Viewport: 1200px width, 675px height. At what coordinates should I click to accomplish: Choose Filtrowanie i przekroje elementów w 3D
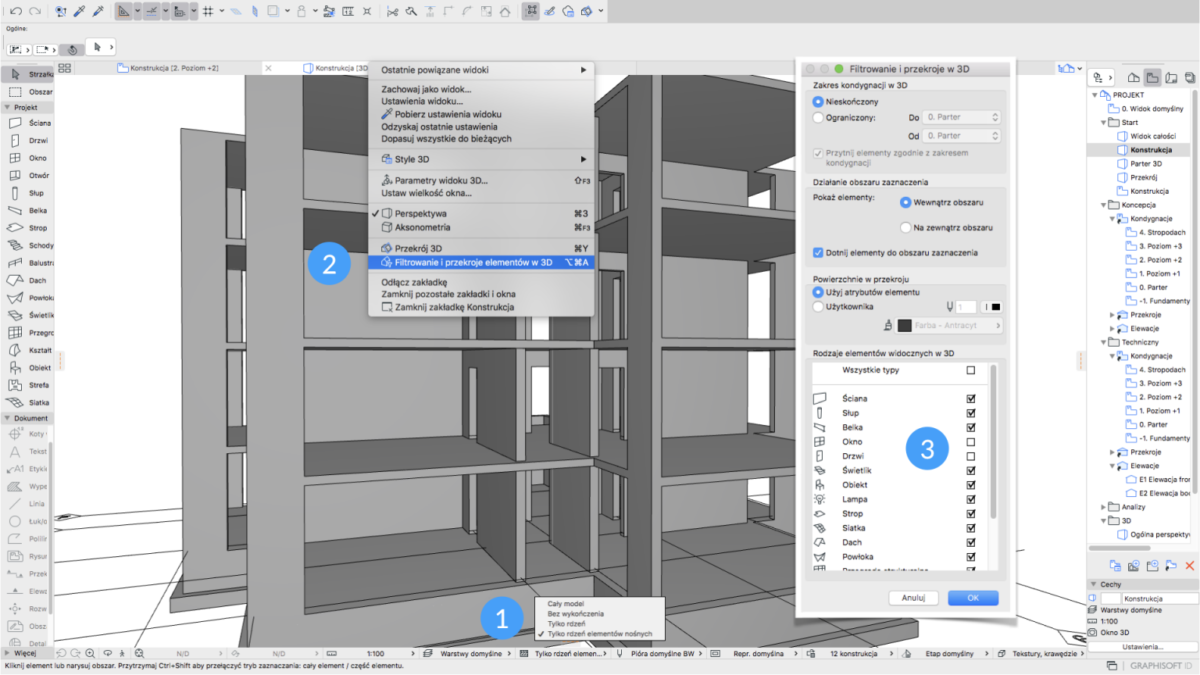click(472, 262)
